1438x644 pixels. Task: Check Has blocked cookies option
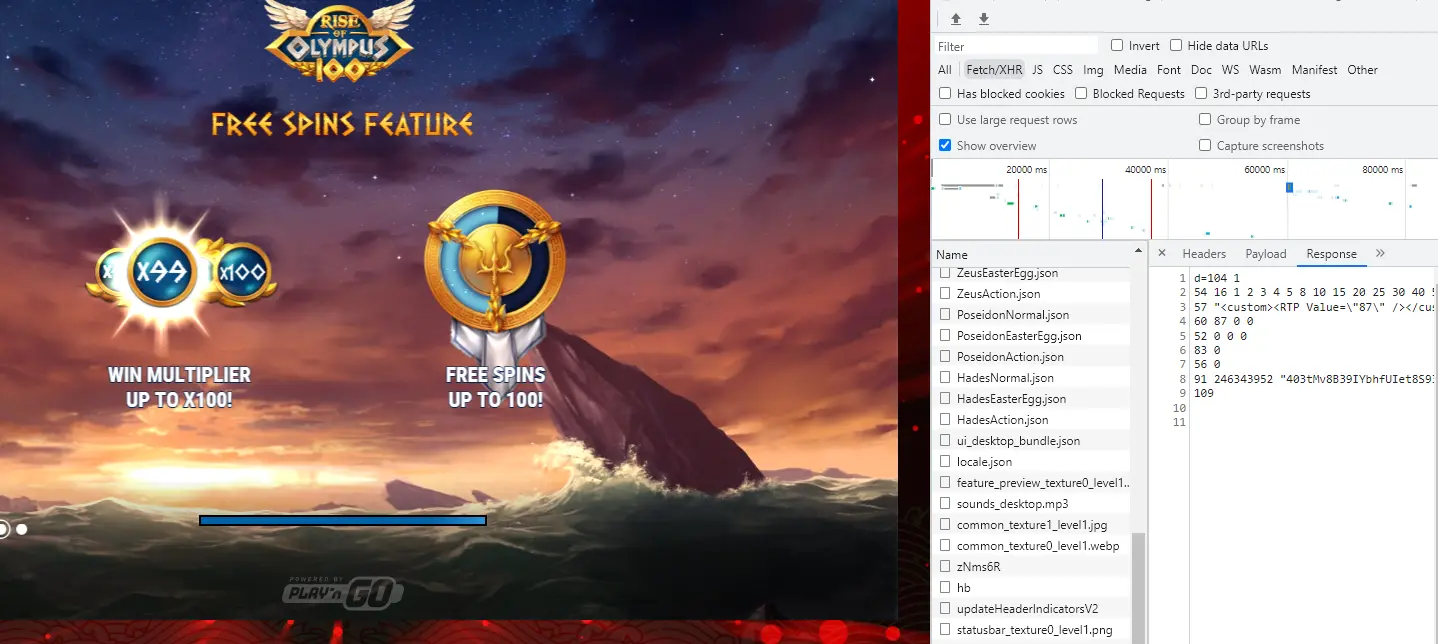pos(945,94)
